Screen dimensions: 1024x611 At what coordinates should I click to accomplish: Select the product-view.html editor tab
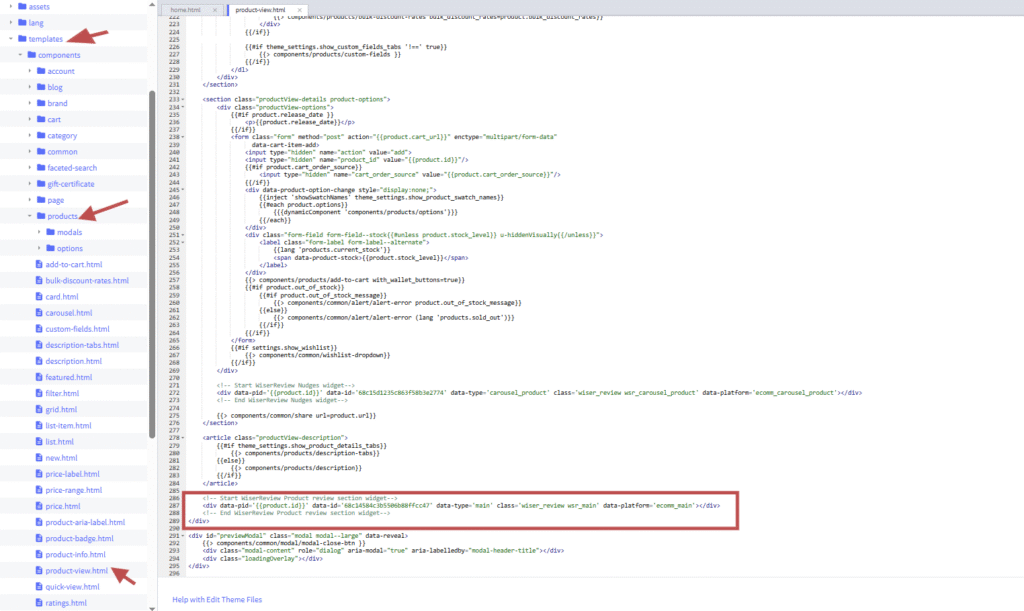click(x=256, y=9)
